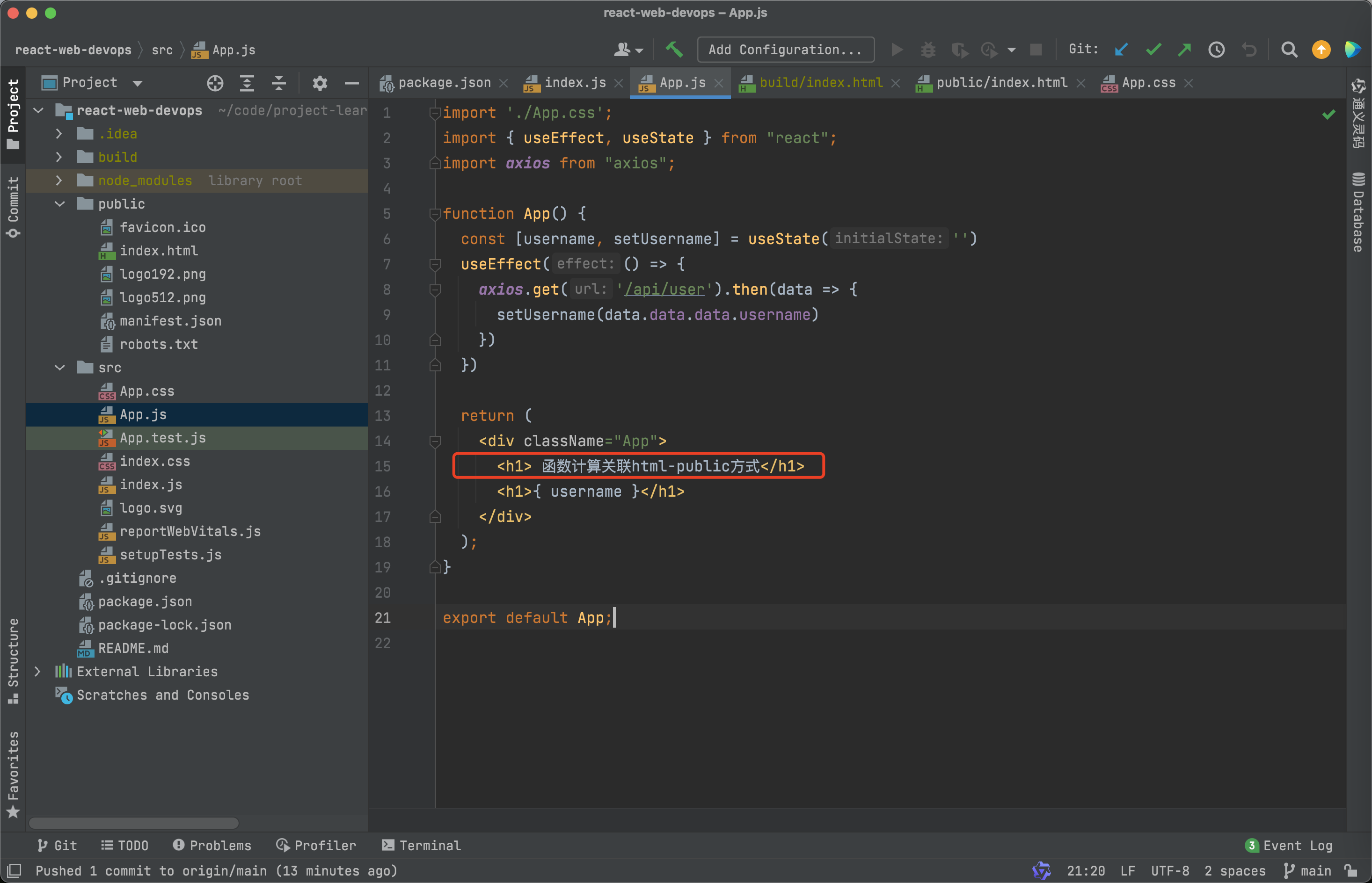
Task: Collapse the src folder
Action: (59, 368)
